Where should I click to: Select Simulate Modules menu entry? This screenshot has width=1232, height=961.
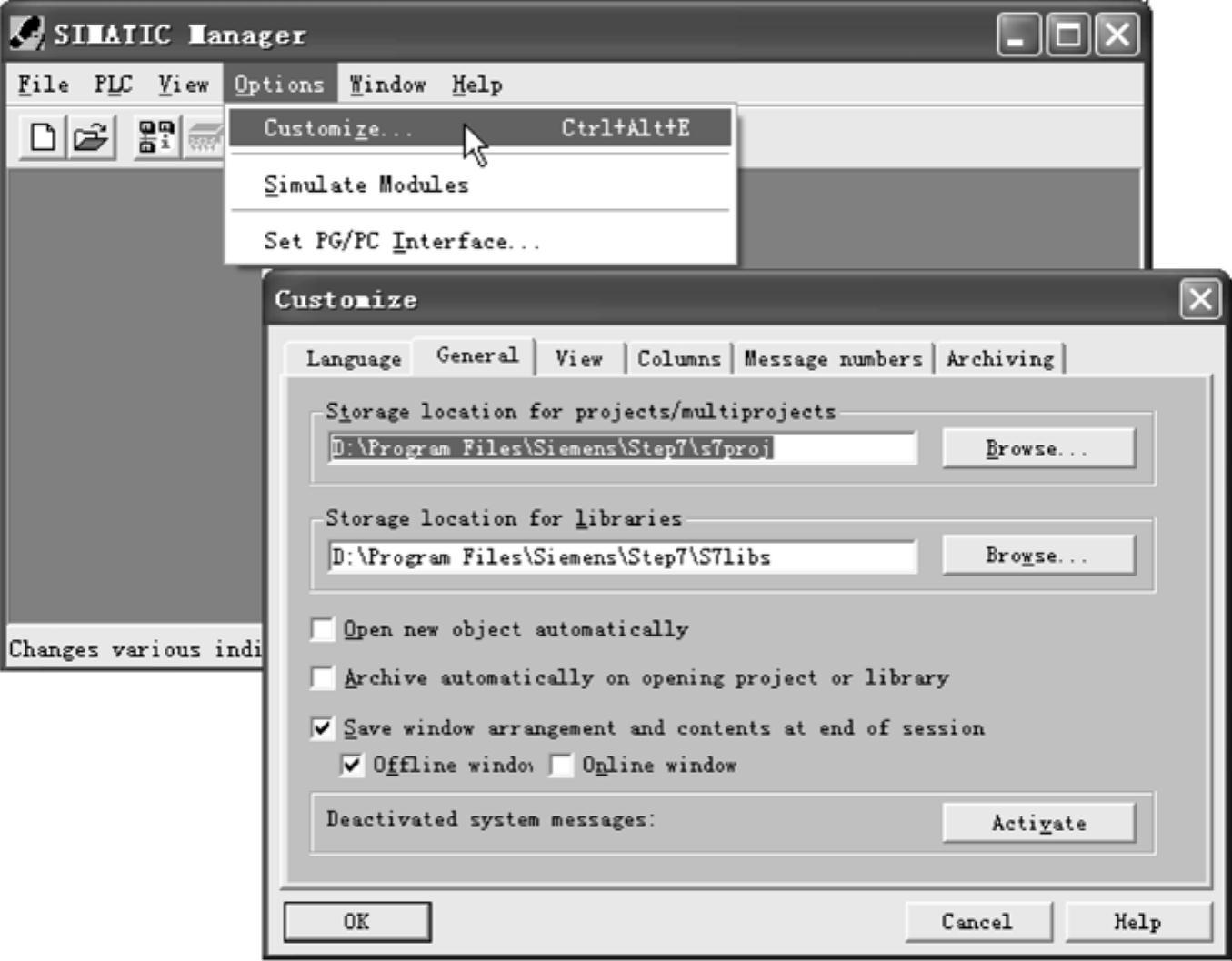point(479,185)
